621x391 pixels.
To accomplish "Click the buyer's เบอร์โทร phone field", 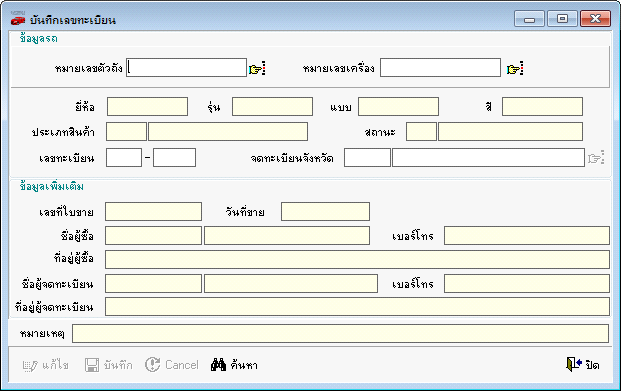I will (527, 236).
